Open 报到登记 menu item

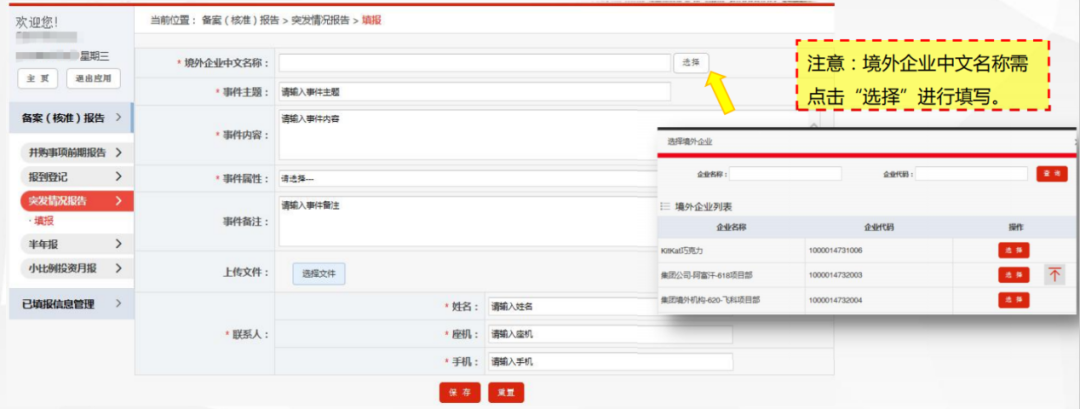pos(72,177)
